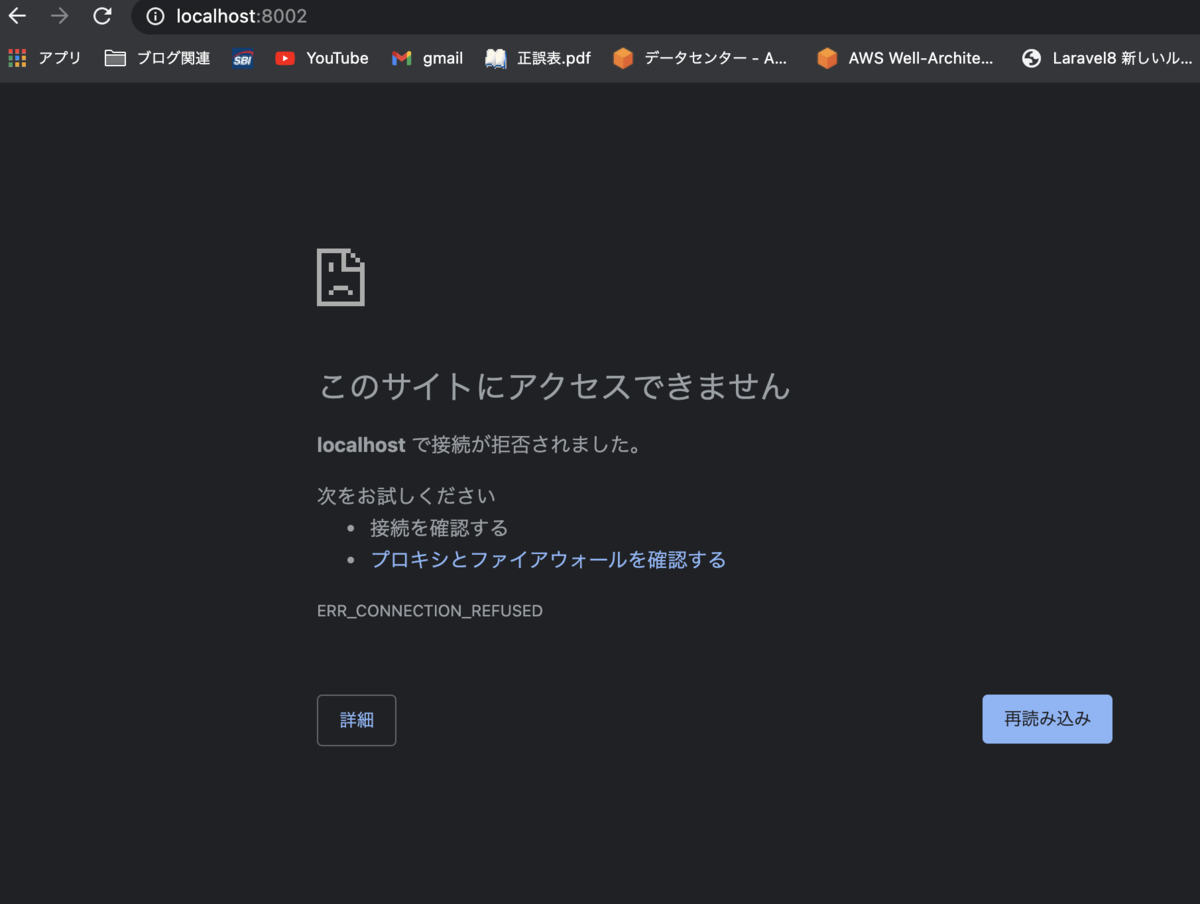Open the データセンター AWS bookmark
This screenshot has height=904, width=1200.
click(701, 58)
